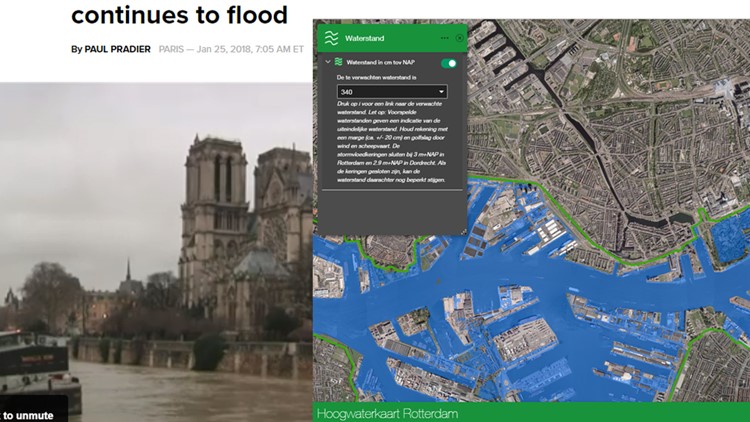
Task: Click the headline 'continues to flood'
Action: (x=179, y=15)
